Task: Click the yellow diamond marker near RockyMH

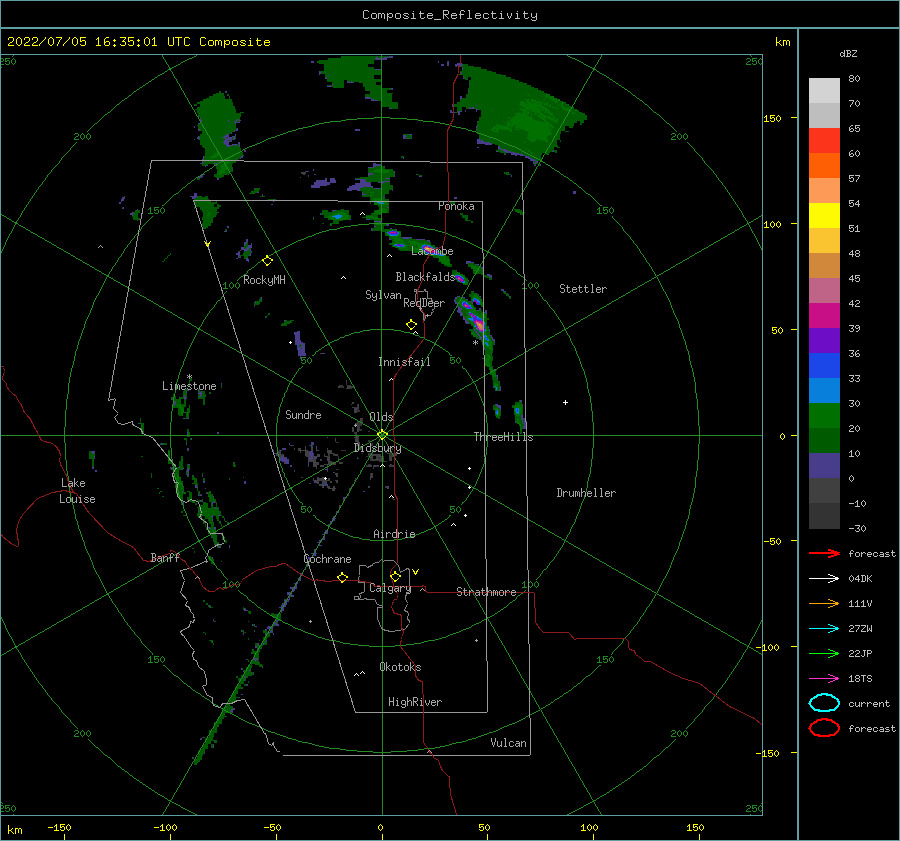Action: click(x=267, y=261)
